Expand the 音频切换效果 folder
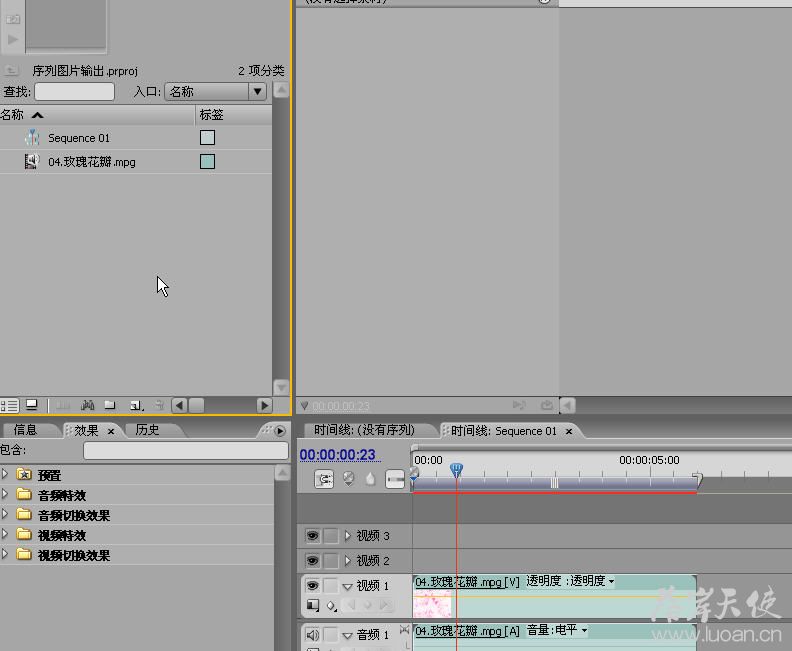The image size is (792, 651). 5,514
